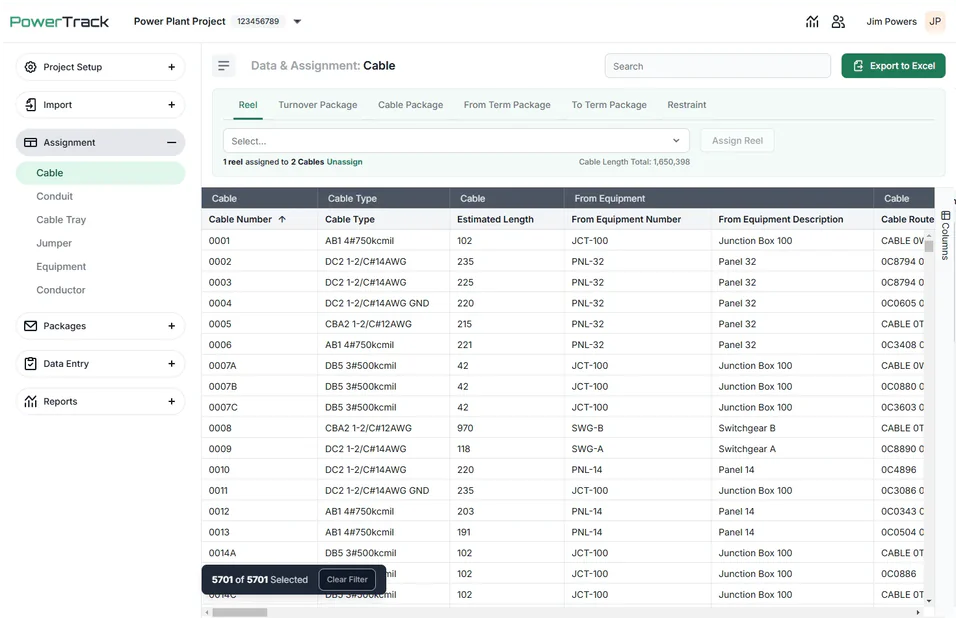Click the Packages envelope icon
This screenshot has height=618, width=956.
click(x=30, y=326)
